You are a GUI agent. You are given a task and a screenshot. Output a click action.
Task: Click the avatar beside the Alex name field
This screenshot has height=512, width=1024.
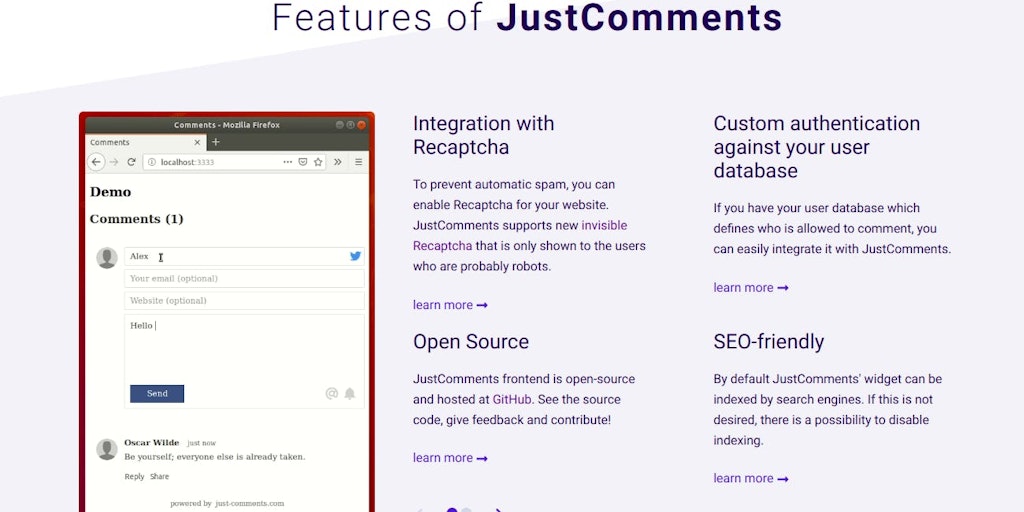click(107, 258)
